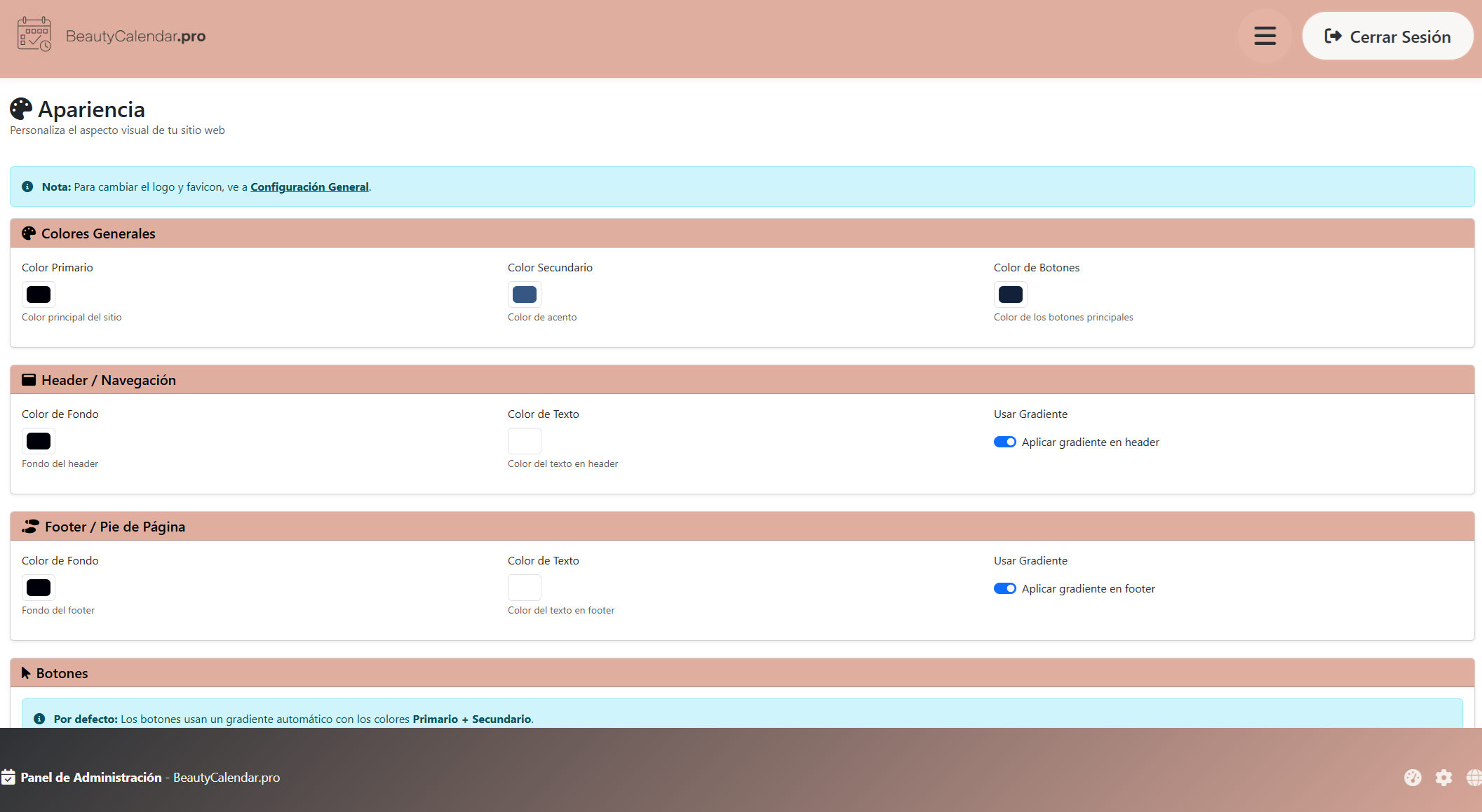This screenshot has height=812, width=1482.
Task: Open settings via the footer gear icon
Action: 1443,777
